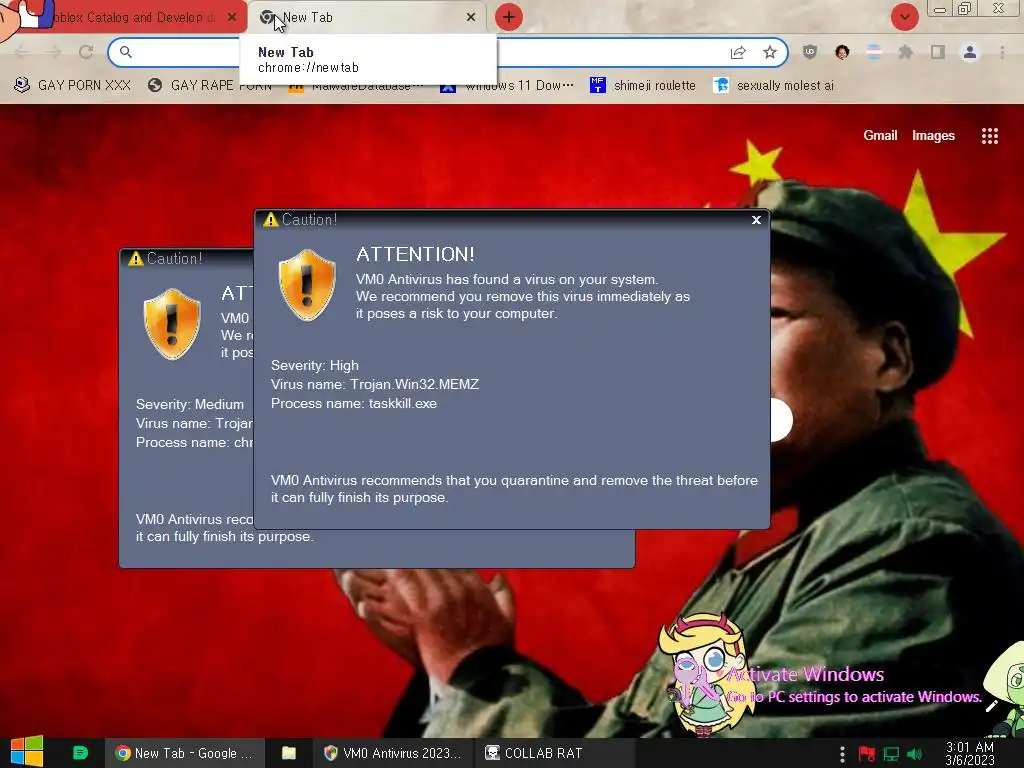Close the front Caution! dialog
This screenshot has width=1024, height=768.
(x=756, y=220)
